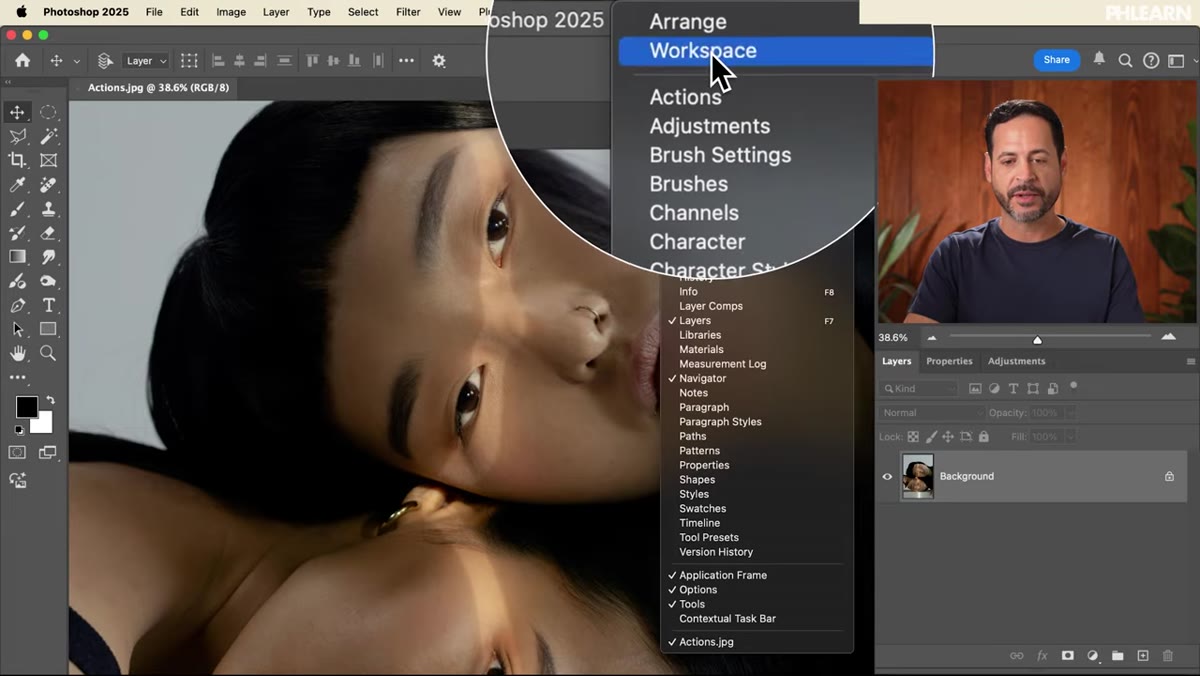
Task: Choose Paragraph Styles in Window menu
Action: (x=720, y=422)
